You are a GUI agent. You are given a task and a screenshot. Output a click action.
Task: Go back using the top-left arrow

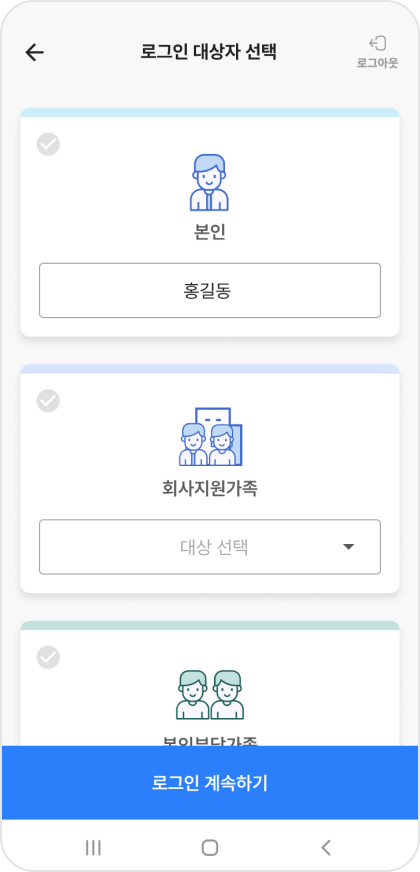point(34,52)
